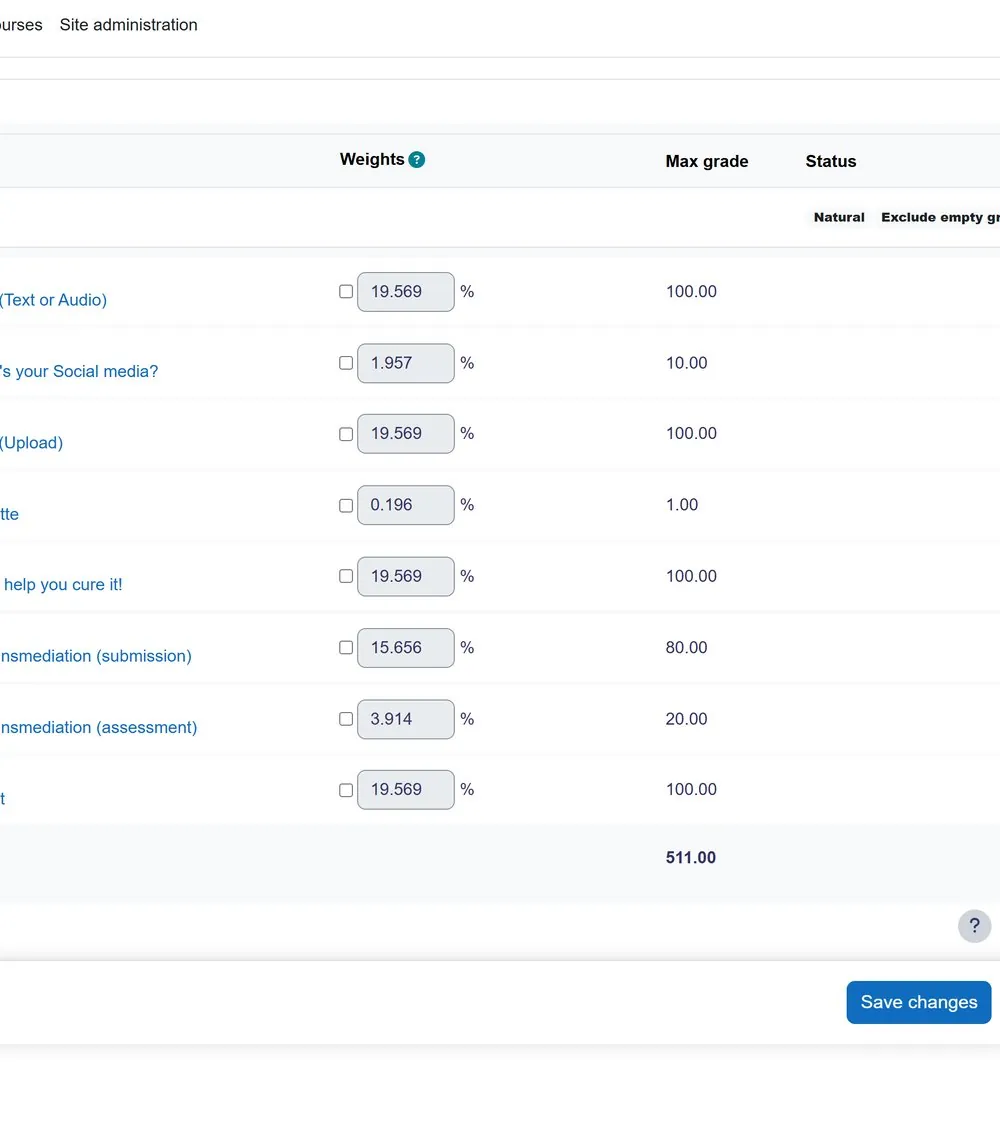Click the max grade value 80.00
This screenshot has width=1000, height=1129.
pos(686,647)
